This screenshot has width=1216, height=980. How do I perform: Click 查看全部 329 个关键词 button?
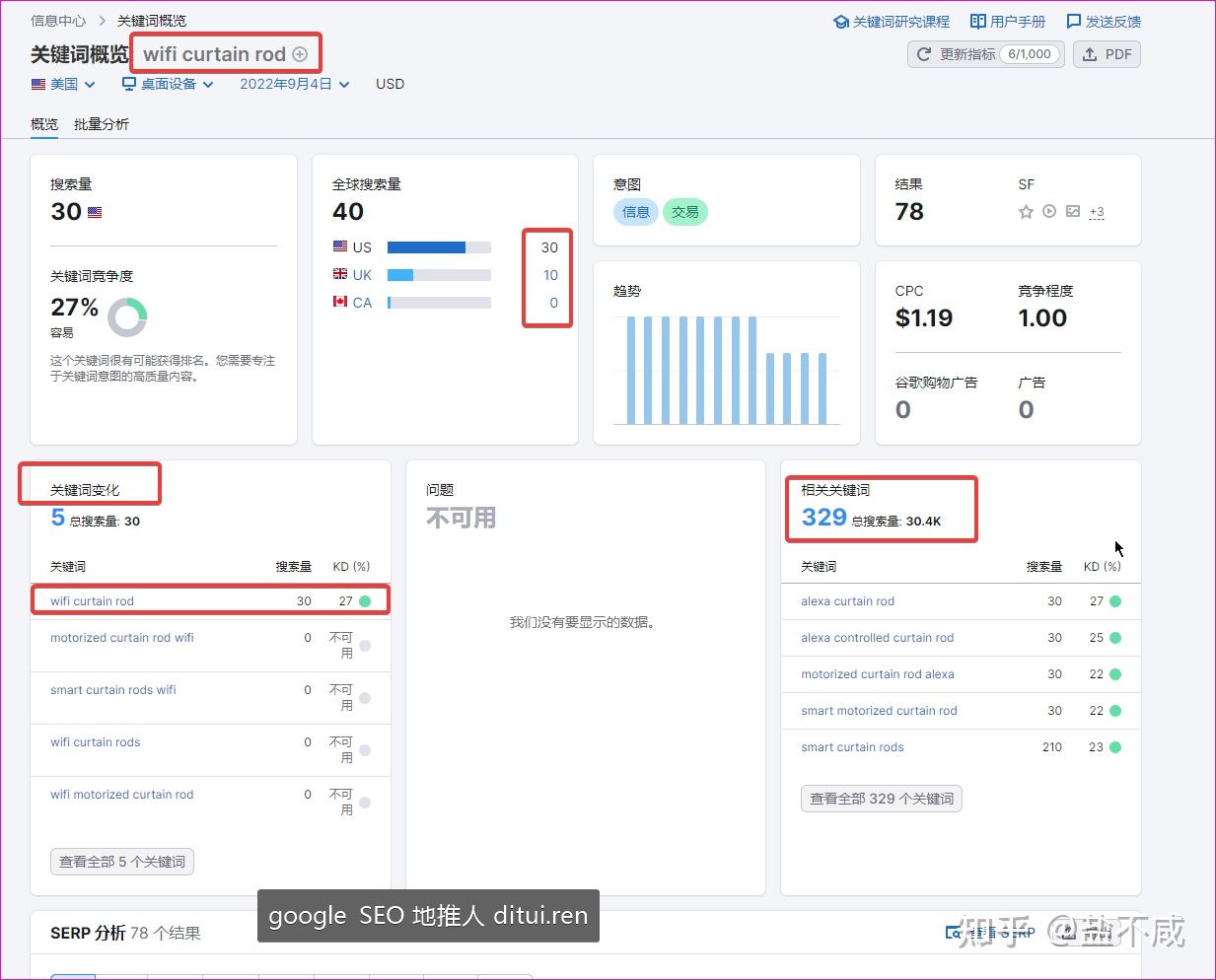882,799
